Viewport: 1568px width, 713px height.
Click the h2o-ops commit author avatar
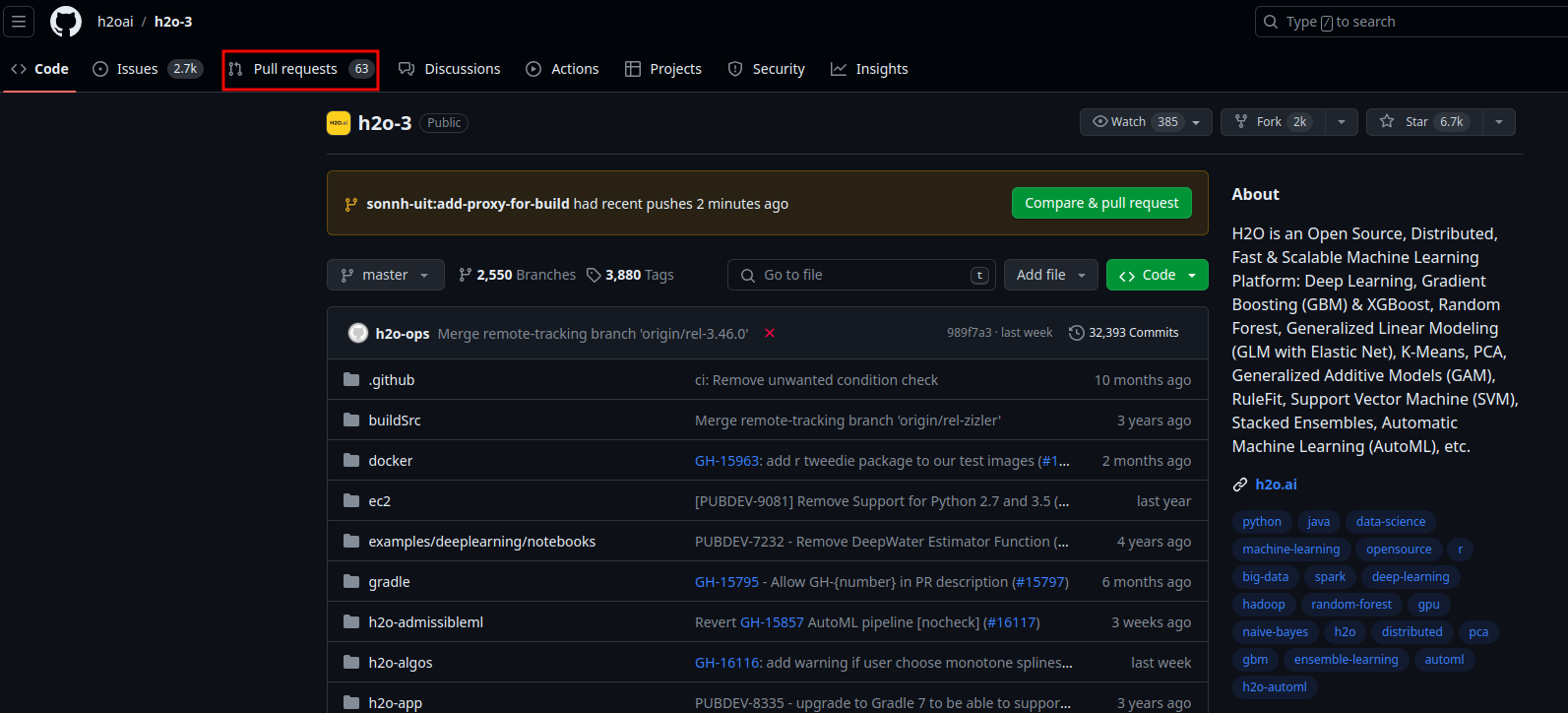pos(358,333)
